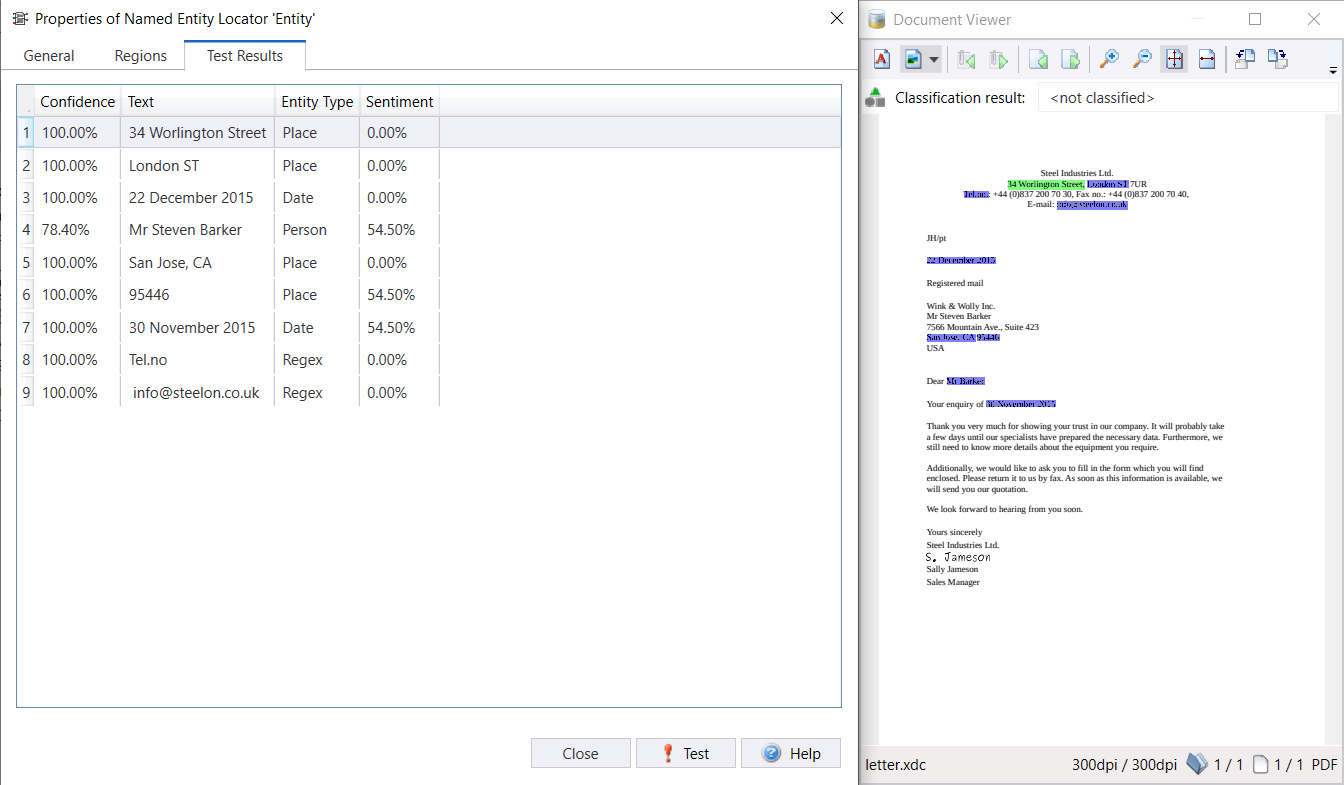Expand the toolbar overflow options

1332,70
